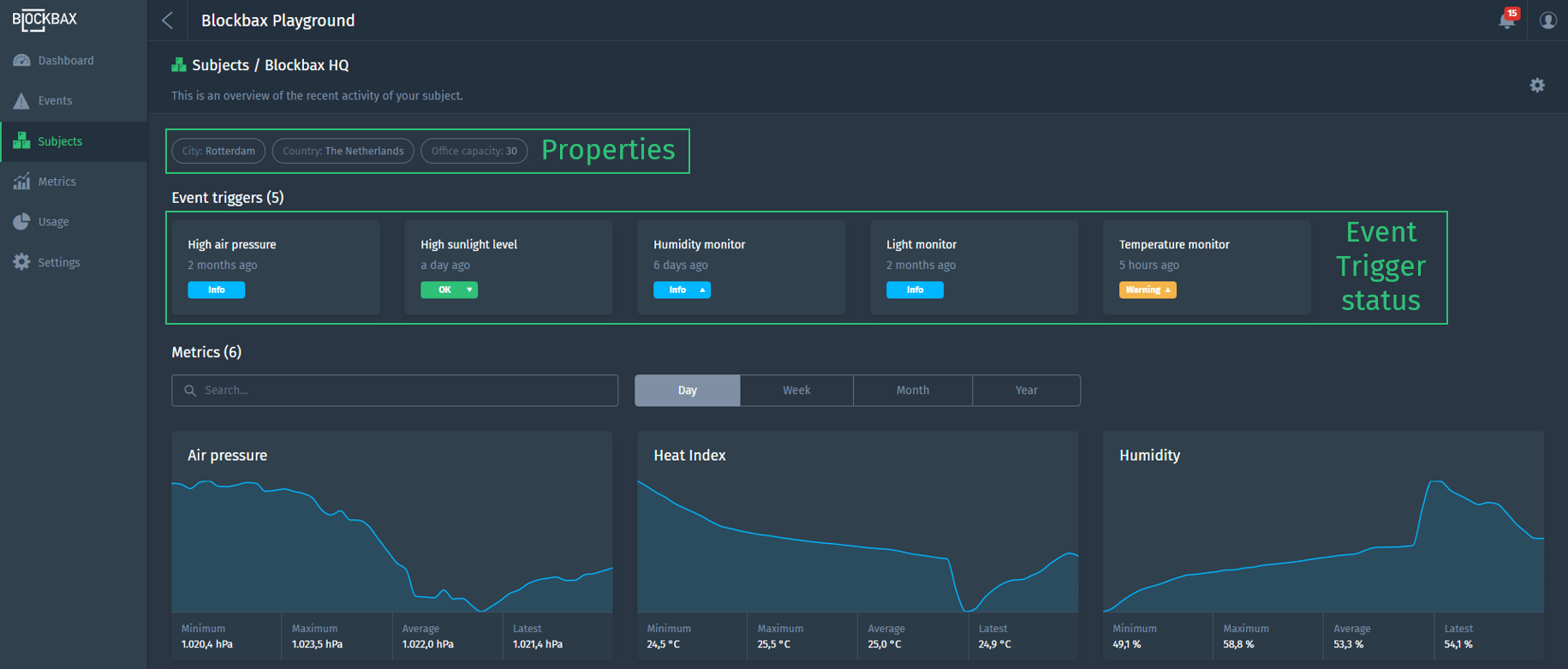Click the Events warning triangle icon
The width and height of the screenshot is (1568, 669).
pyautogui.click(x=21, y=101)
